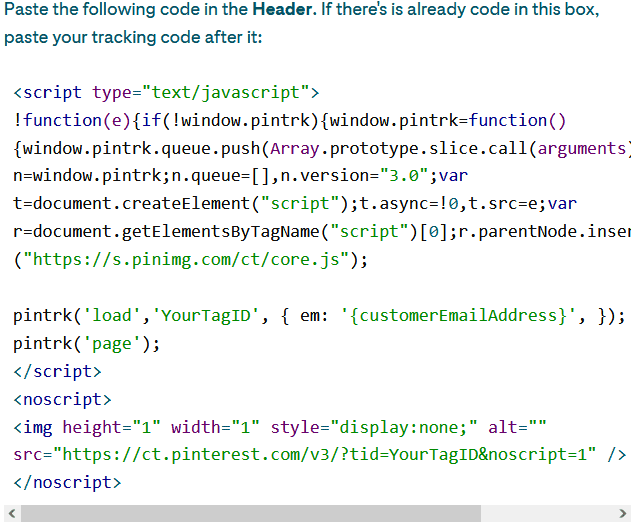The height and width of the screenshot is (529, 642).
Task: Click the document.createElement("script") line
Action: [x=295, y=204]
